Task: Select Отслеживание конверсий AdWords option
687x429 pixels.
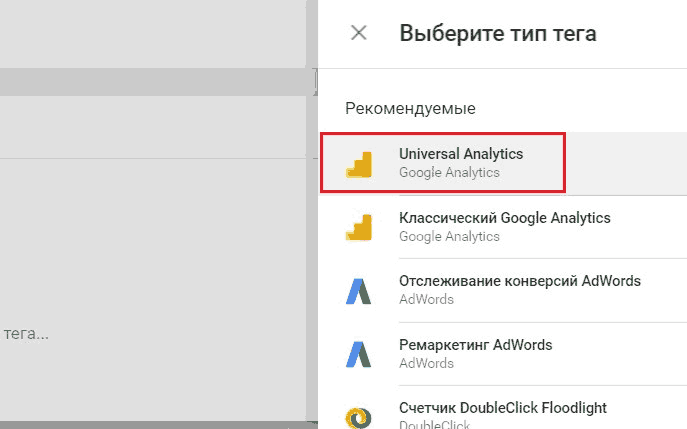Action: (519, 281)
